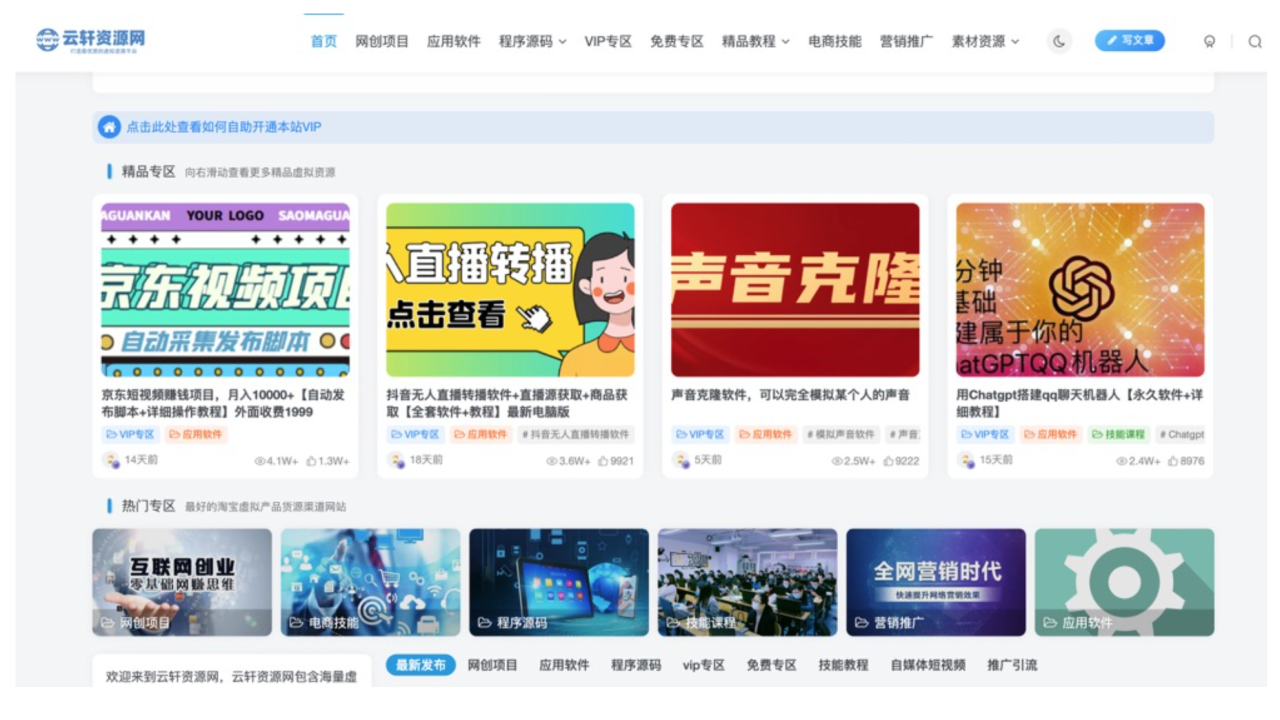This screenshot has width=1280, height=720.
Task: Select the 最新发布 tab
Action: point(421,665)
